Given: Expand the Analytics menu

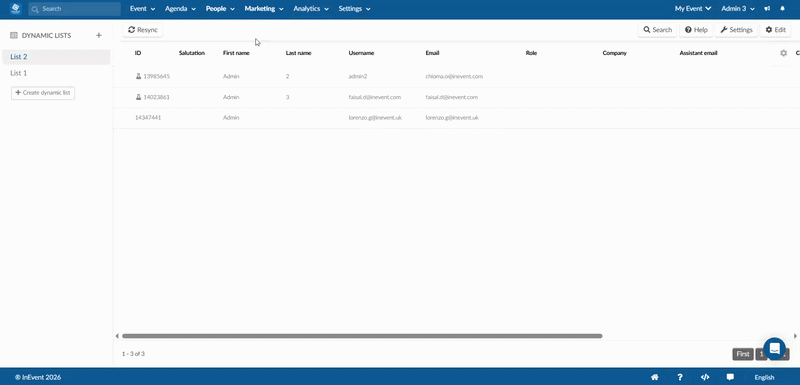Looking at the screenshot, I should 311,9.
